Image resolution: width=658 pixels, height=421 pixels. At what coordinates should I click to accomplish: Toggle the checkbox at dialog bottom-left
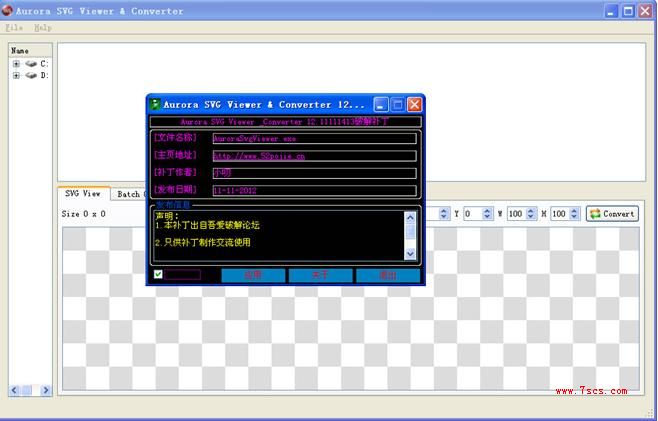click(158, 275)
